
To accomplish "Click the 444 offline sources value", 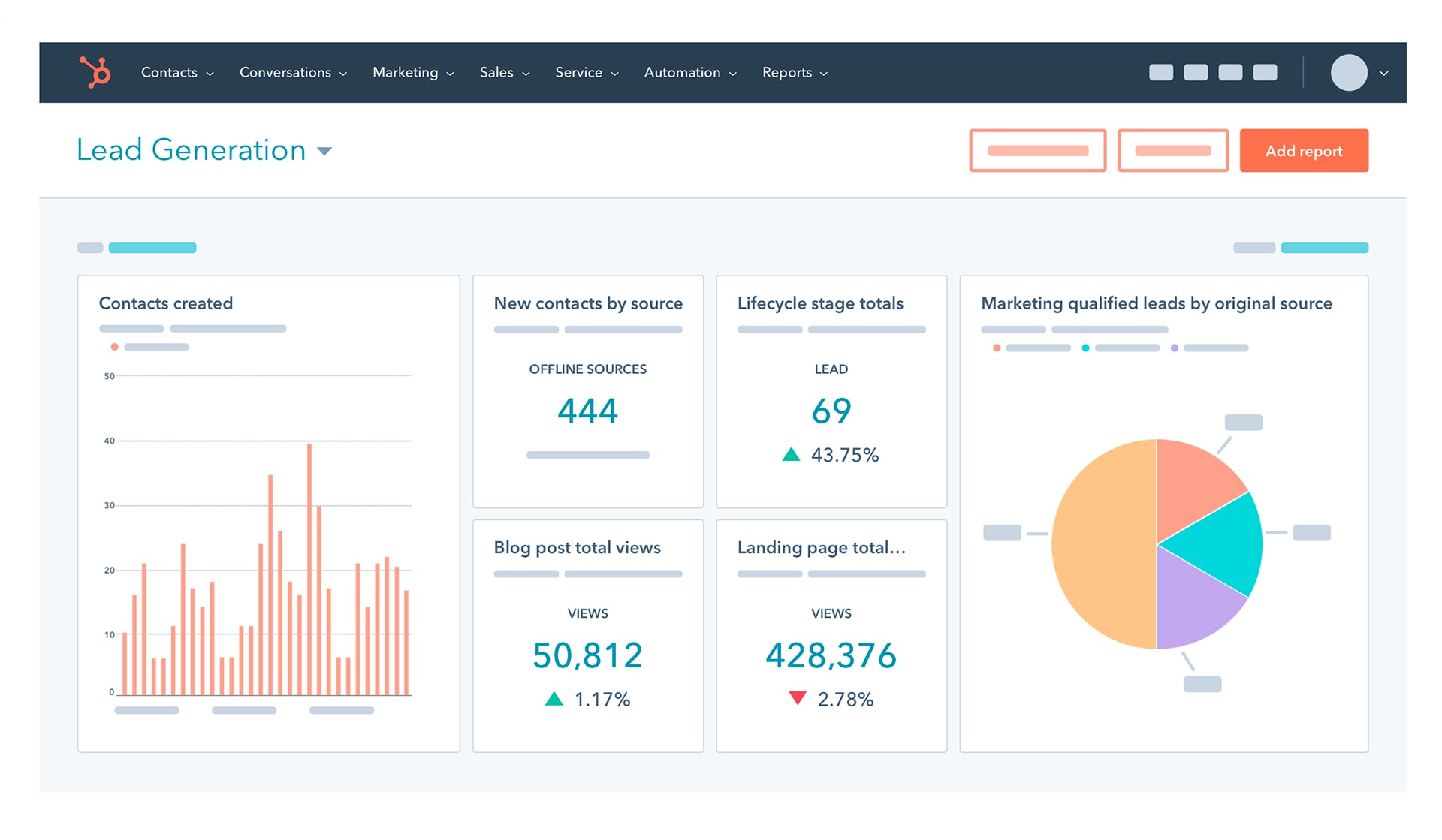I will tap(587, 411).
